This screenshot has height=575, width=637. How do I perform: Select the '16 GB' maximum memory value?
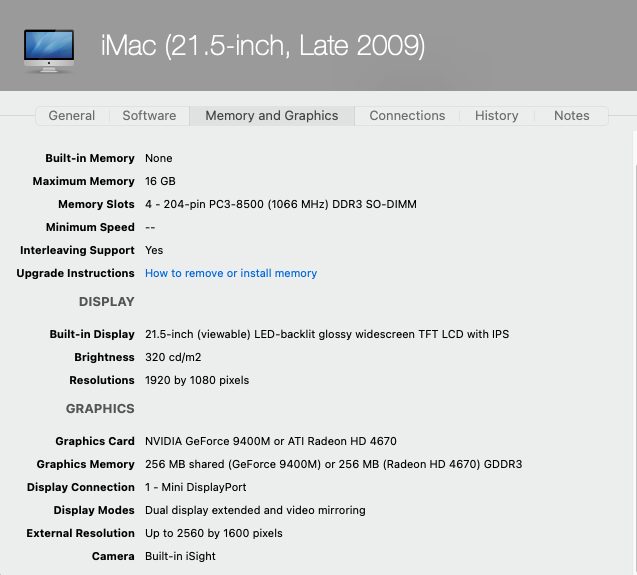(x=160, y=181)
